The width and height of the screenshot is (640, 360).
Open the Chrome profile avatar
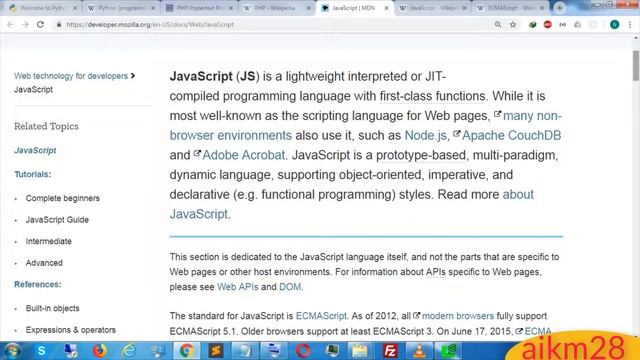[x=614, y=24]
